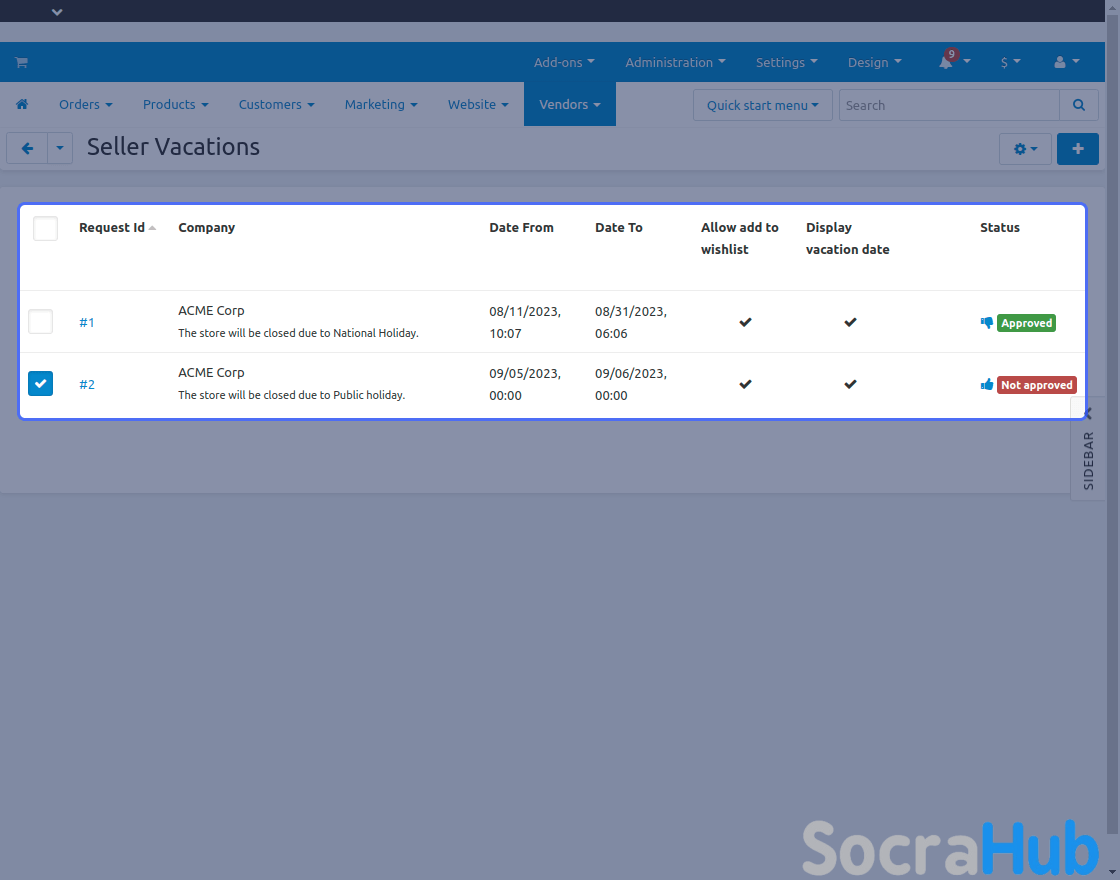Screen dimensions: 1120x880
Task: Open request #2 link
Action: tap(87, 385)
